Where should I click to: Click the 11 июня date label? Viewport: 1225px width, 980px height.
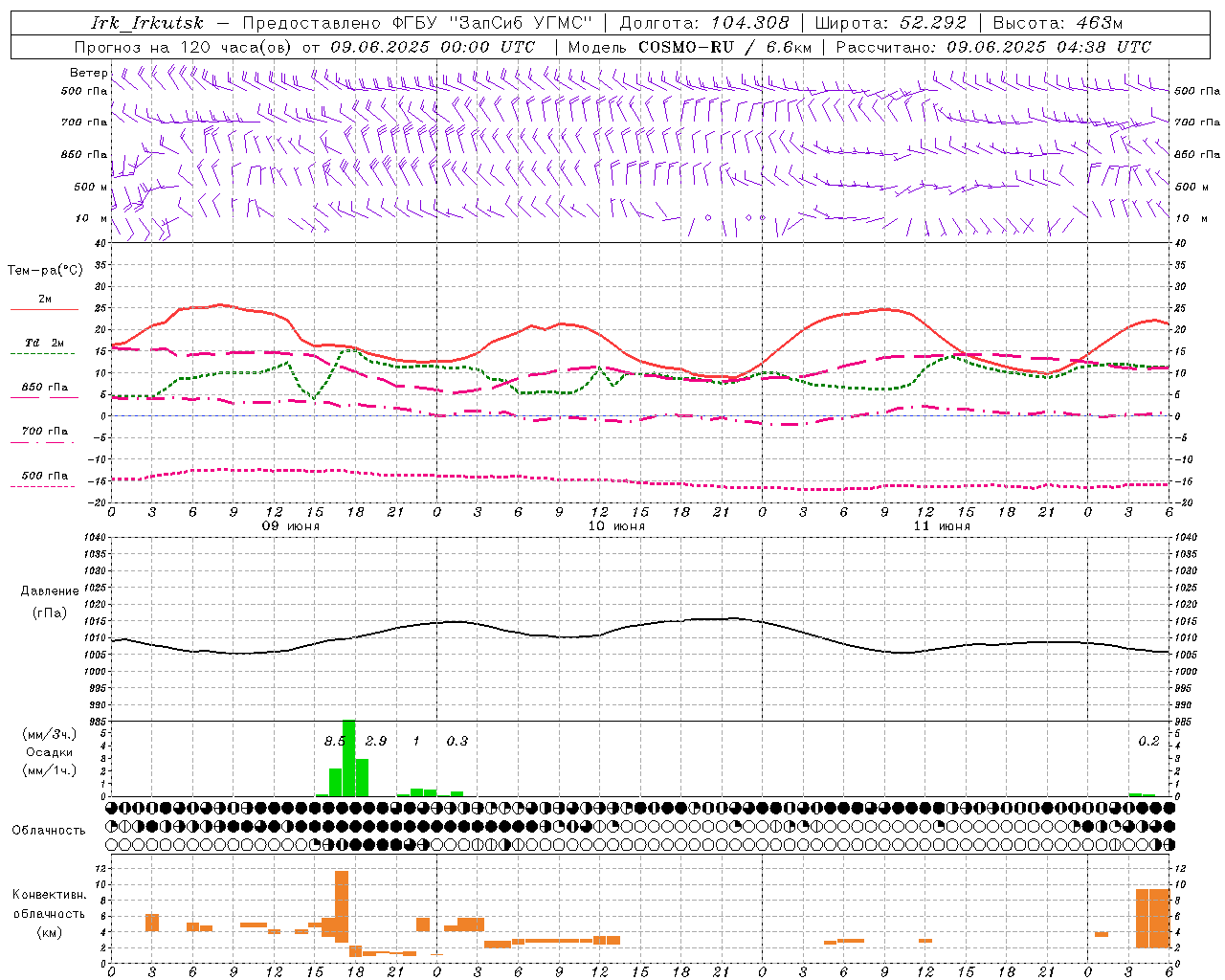tap(942, 526)
